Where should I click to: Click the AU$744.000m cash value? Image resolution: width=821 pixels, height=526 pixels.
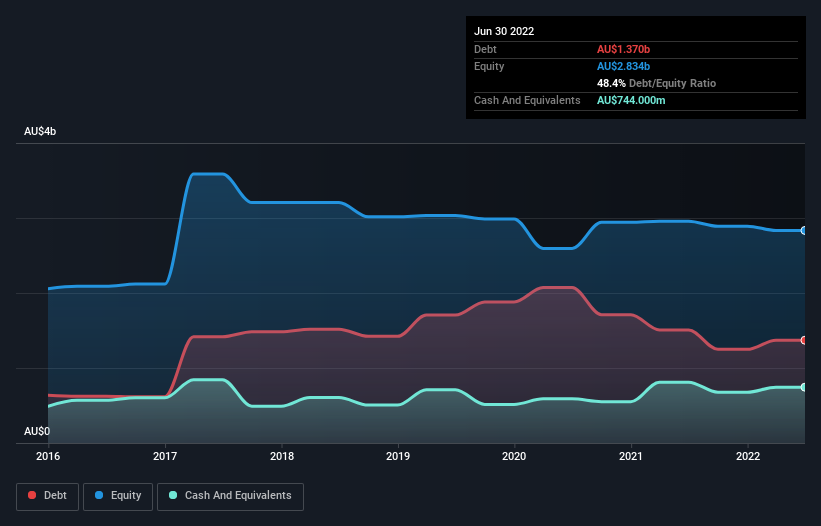(x=631, y=100)
